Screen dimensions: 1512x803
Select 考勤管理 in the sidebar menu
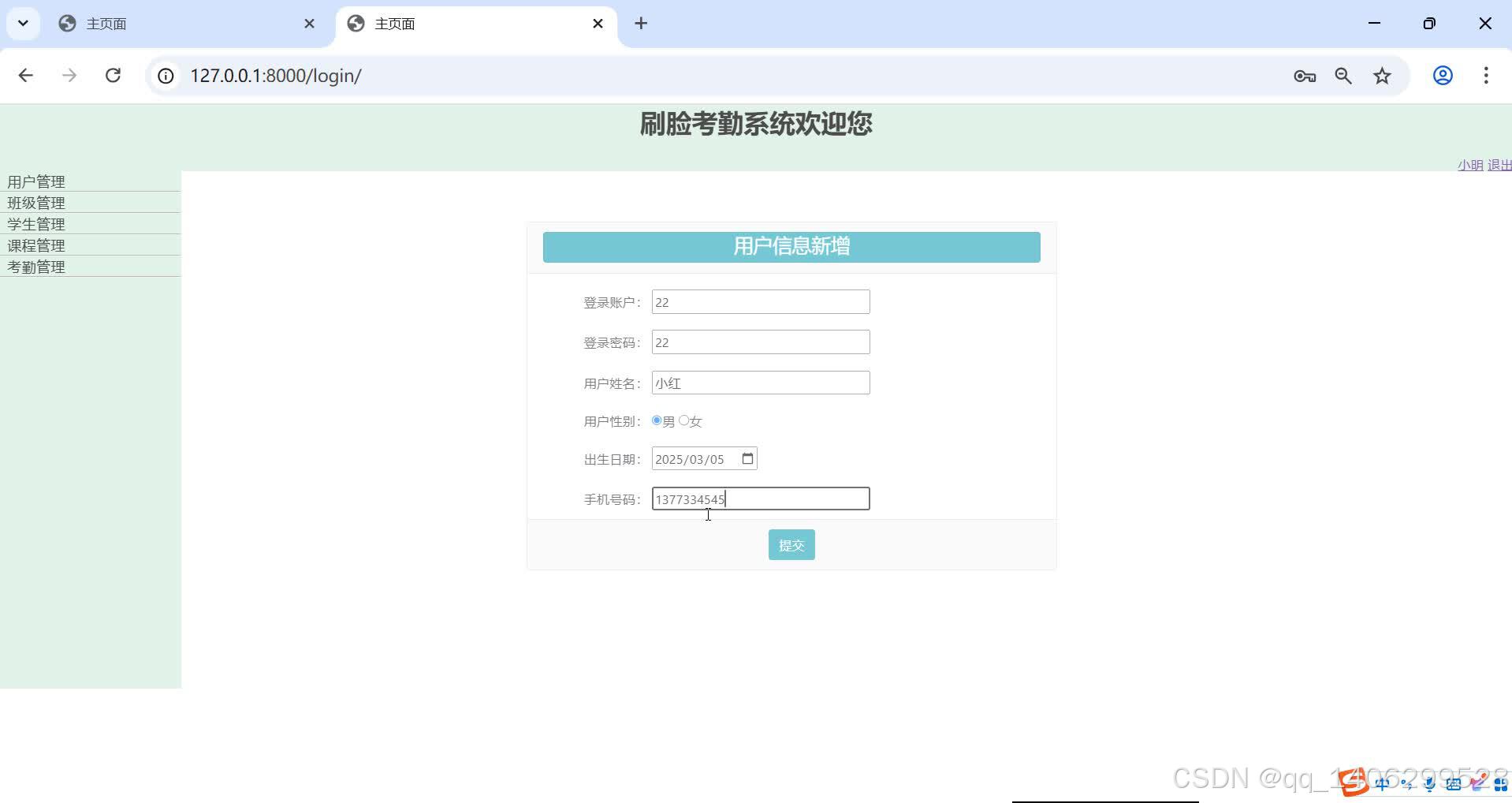click(35, 266)
